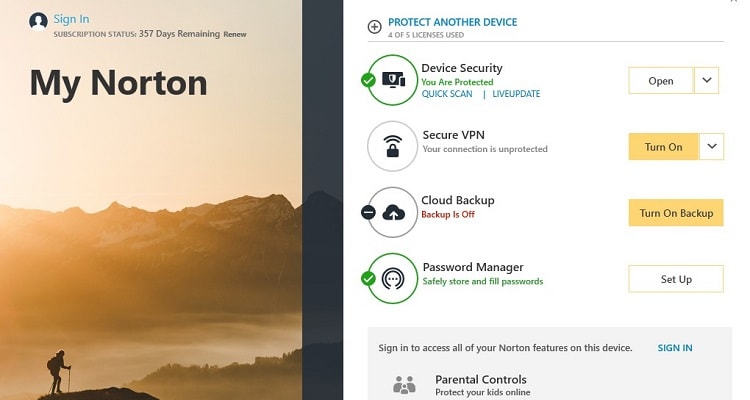Screen dimensions: 750x400
Task: Click the Cloud Backup title
Action: [458, 200]
